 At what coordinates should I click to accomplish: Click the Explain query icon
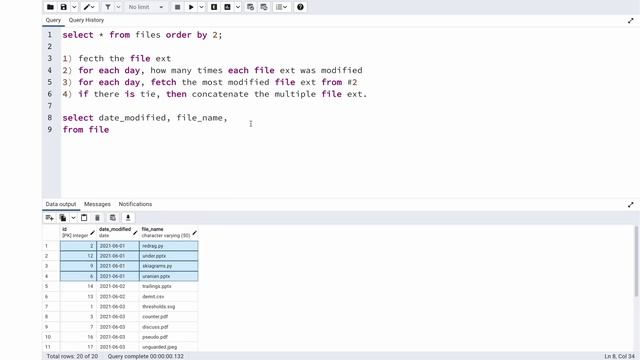[x=214, y=7]
